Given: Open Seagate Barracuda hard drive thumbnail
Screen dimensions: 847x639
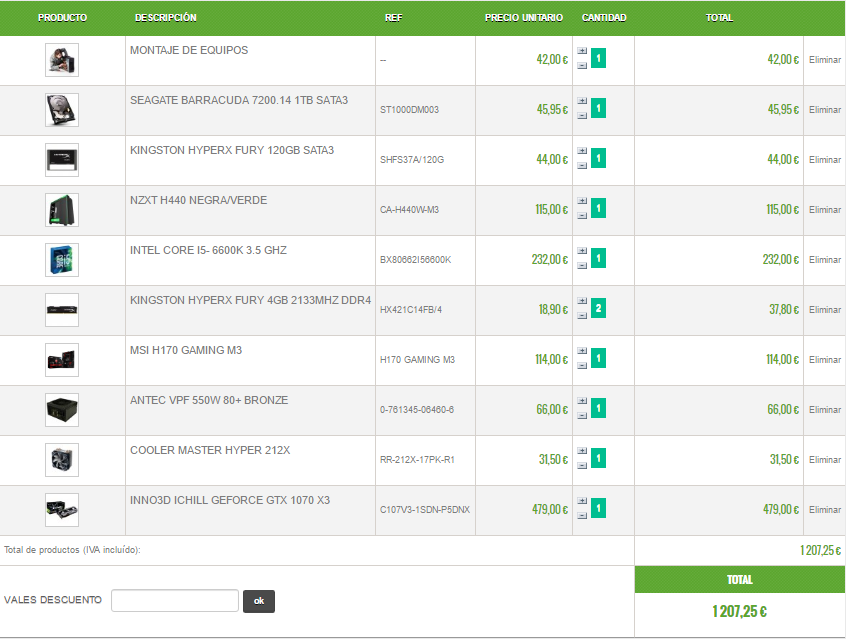Looking at the screenshot, I should click(x=62, y=110).
